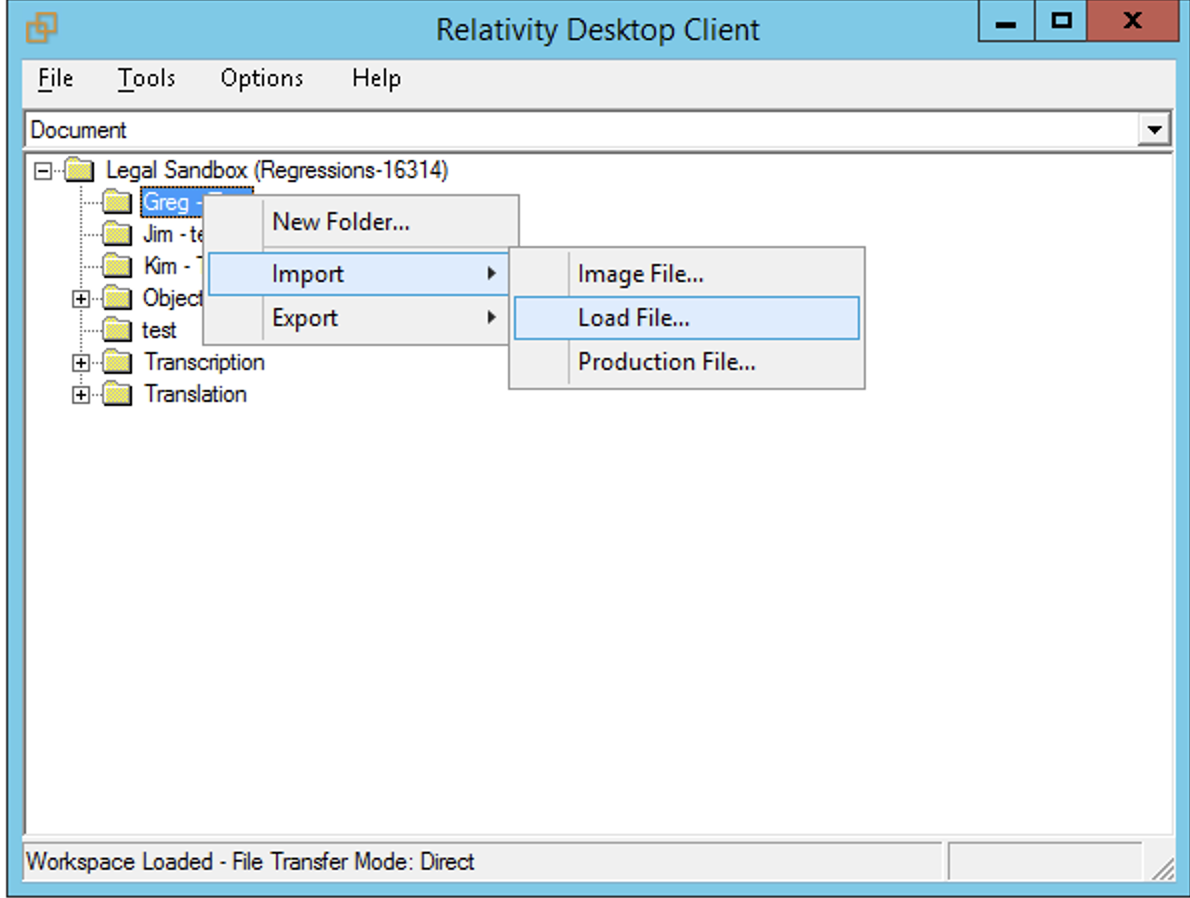Expand the Translation tree node
The width and height of the screenshot is (1190, 898).
(80, 394)
